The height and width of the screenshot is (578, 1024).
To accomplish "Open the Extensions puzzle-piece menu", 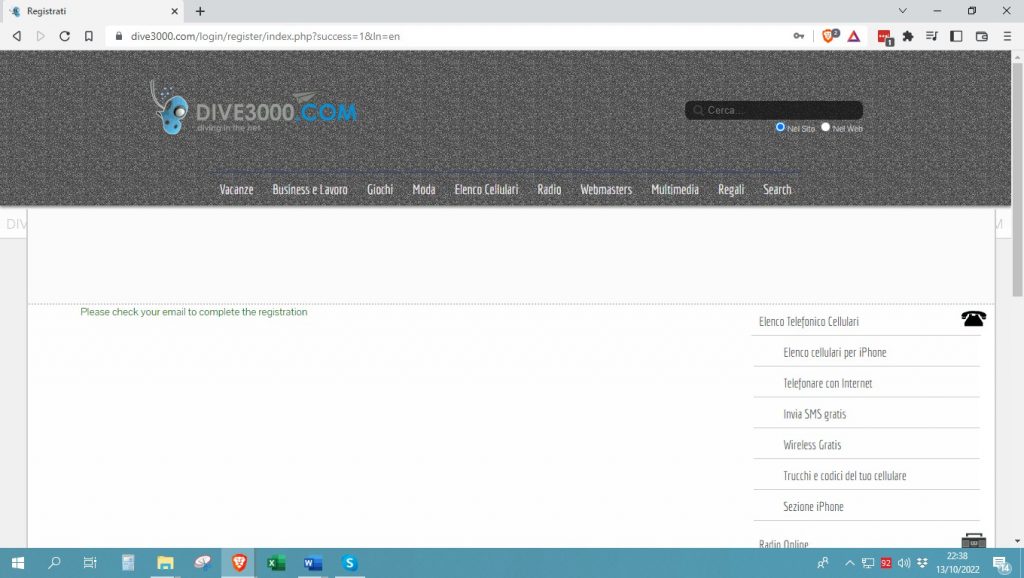I will click(908, 36).
